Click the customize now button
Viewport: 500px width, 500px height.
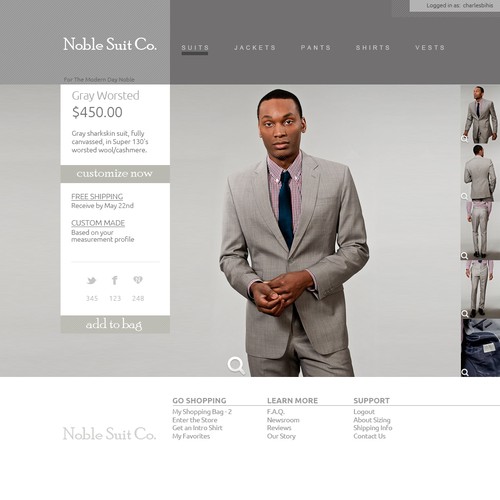(115, 174)
